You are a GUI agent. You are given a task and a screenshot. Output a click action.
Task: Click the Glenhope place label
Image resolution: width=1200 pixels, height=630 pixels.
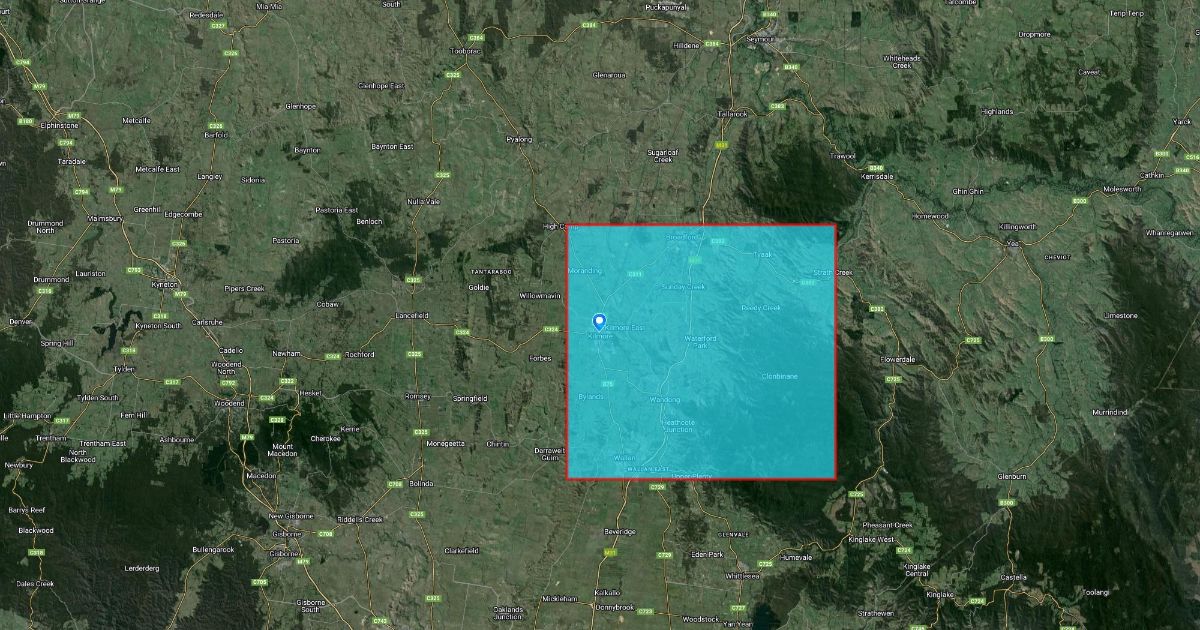pos(300,105)
